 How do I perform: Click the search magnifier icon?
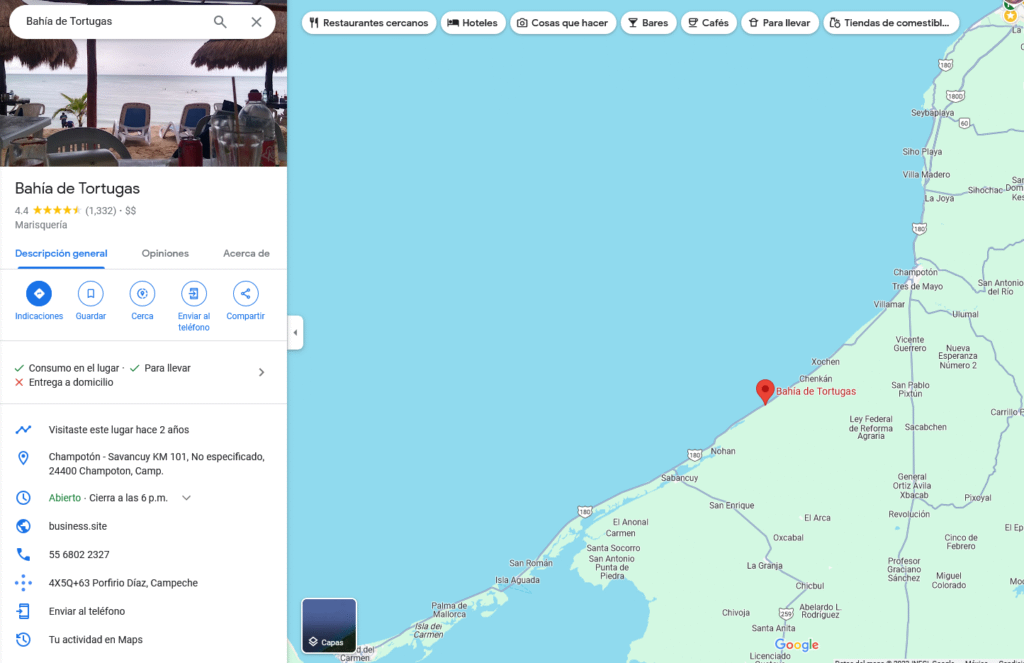point(220,22)
